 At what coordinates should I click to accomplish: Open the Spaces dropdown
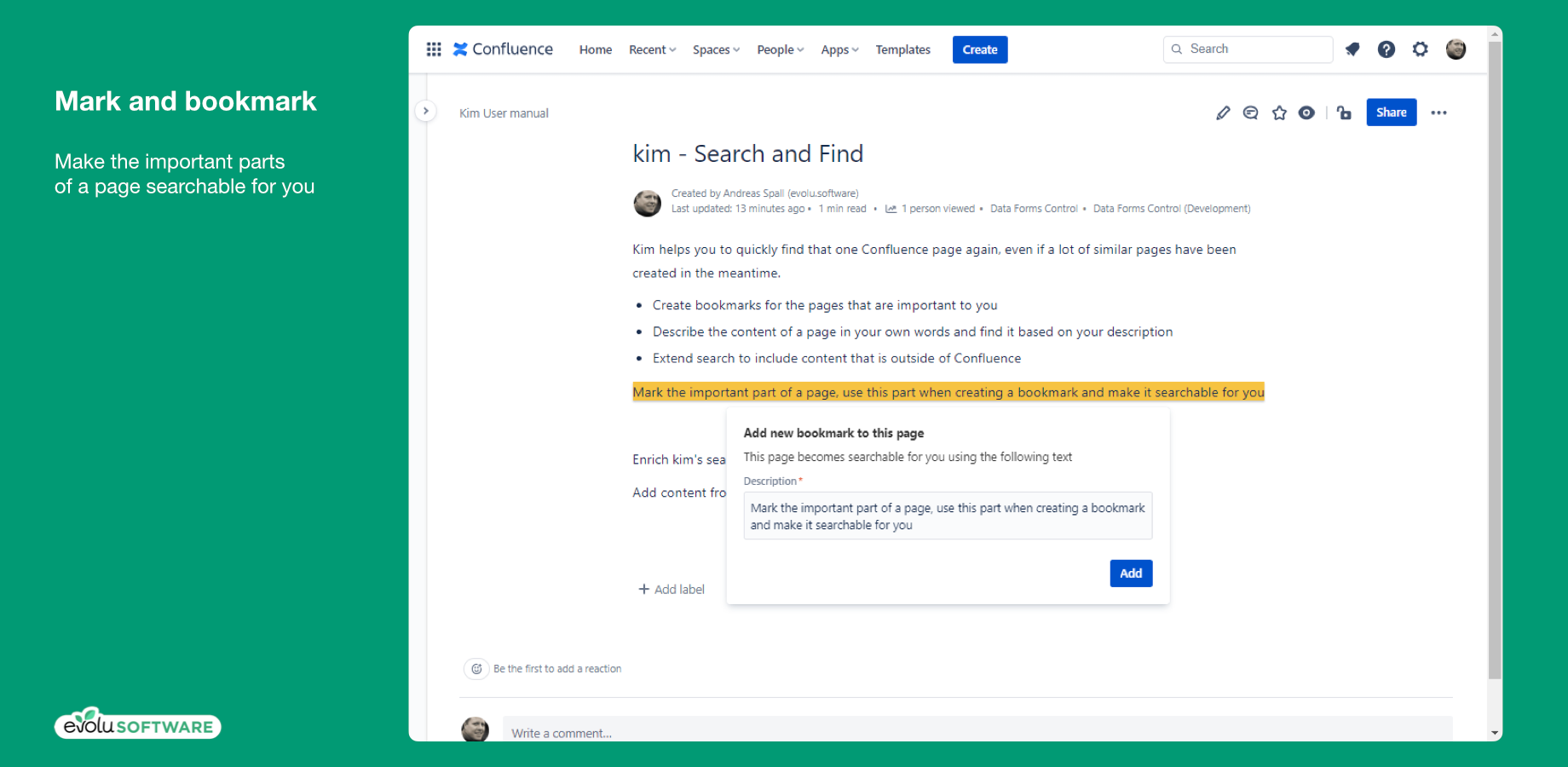click(x=717, y=49)
